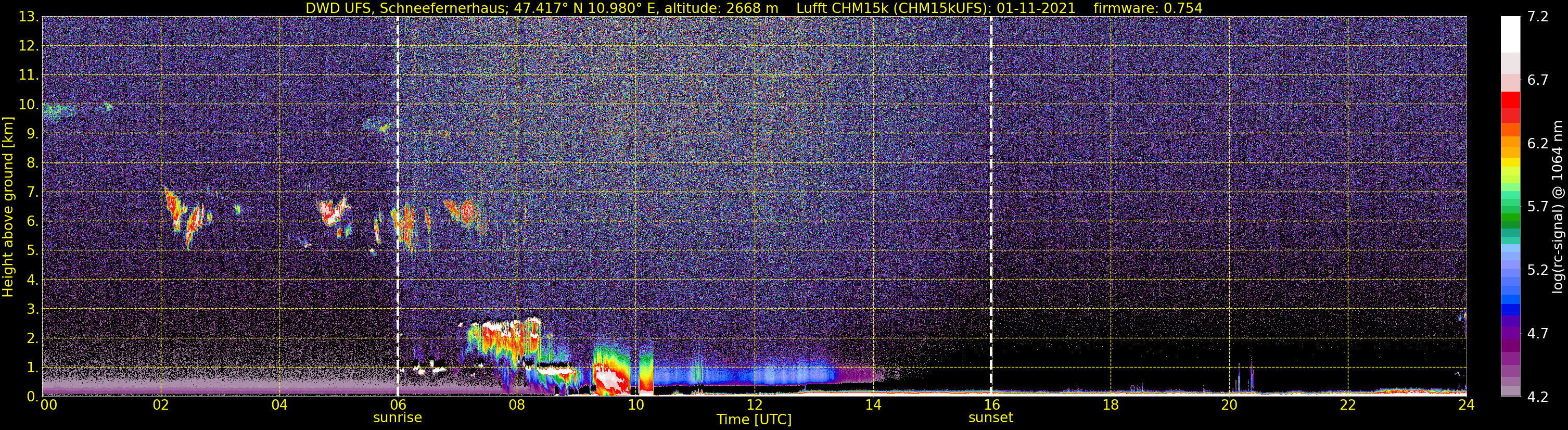Click the '02' tick on the time axis
Viewport: 1568px width, 430px height.
161,405
